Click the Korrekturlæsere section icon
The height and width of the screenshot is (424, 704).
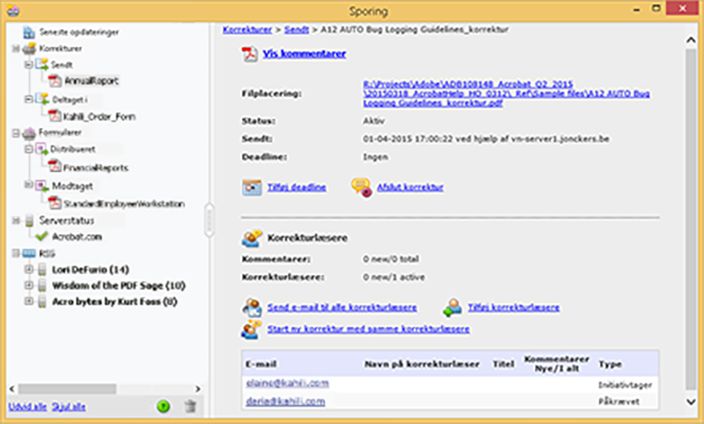(252, 238)
